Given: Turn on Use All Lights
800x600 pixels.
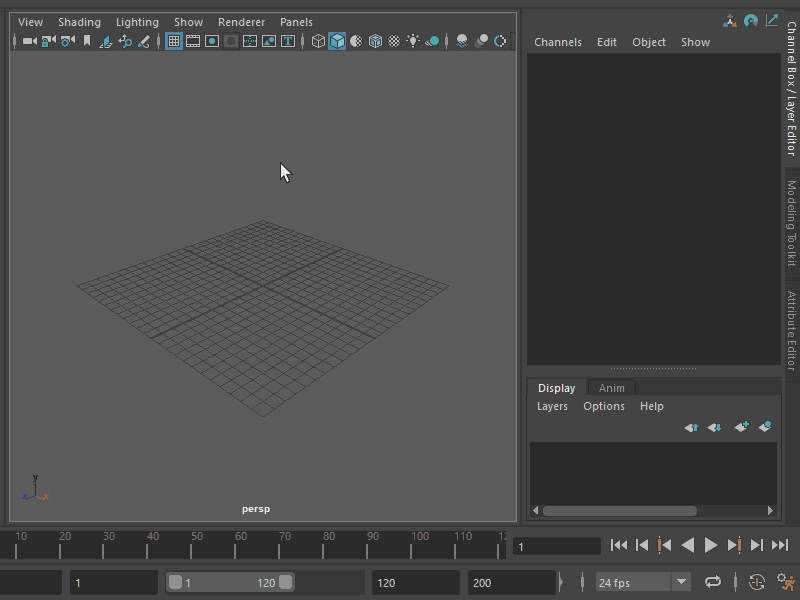Looking at the screenshot, I should [413, 41].
